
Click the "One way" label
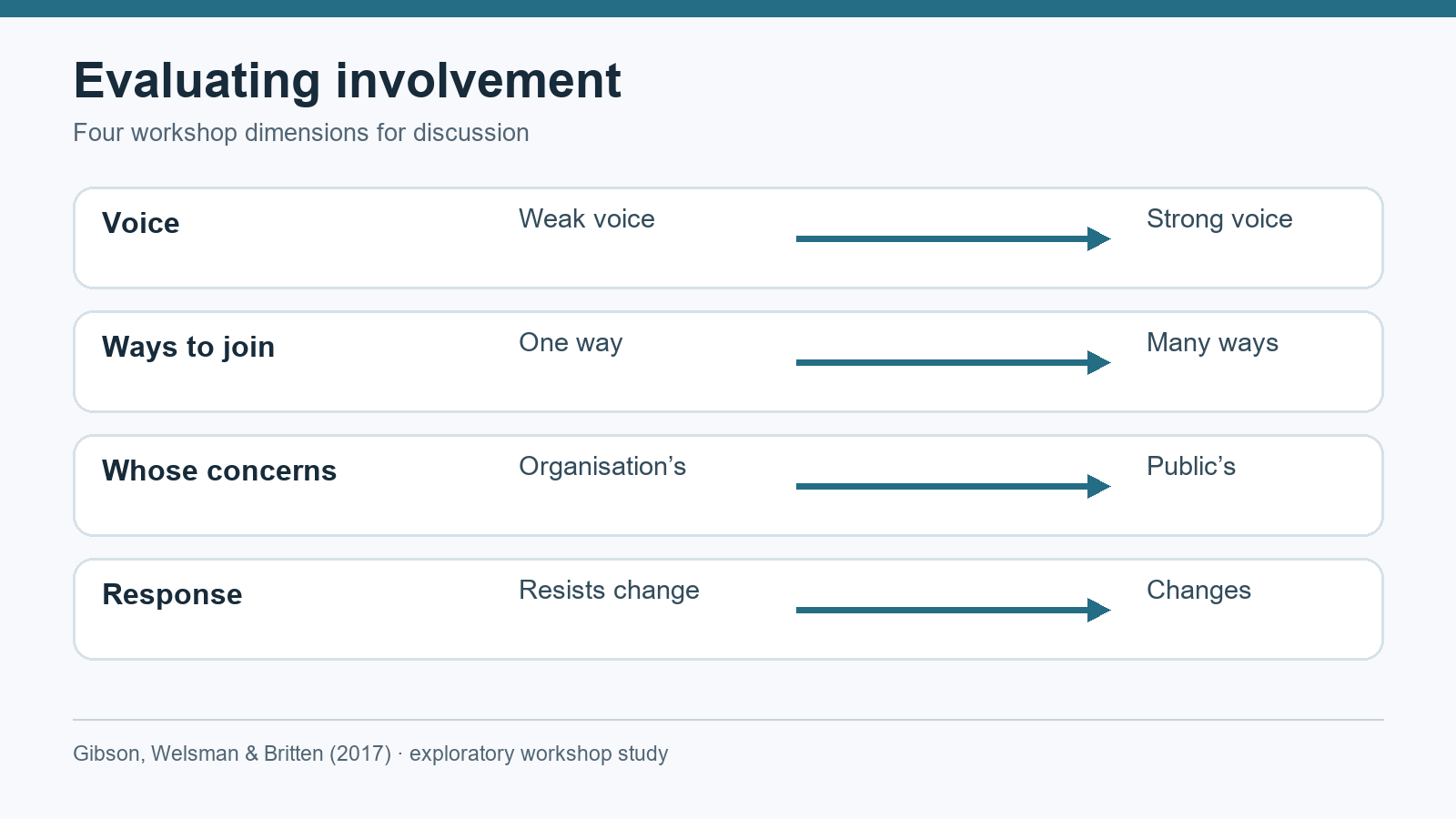click(571, 342)
